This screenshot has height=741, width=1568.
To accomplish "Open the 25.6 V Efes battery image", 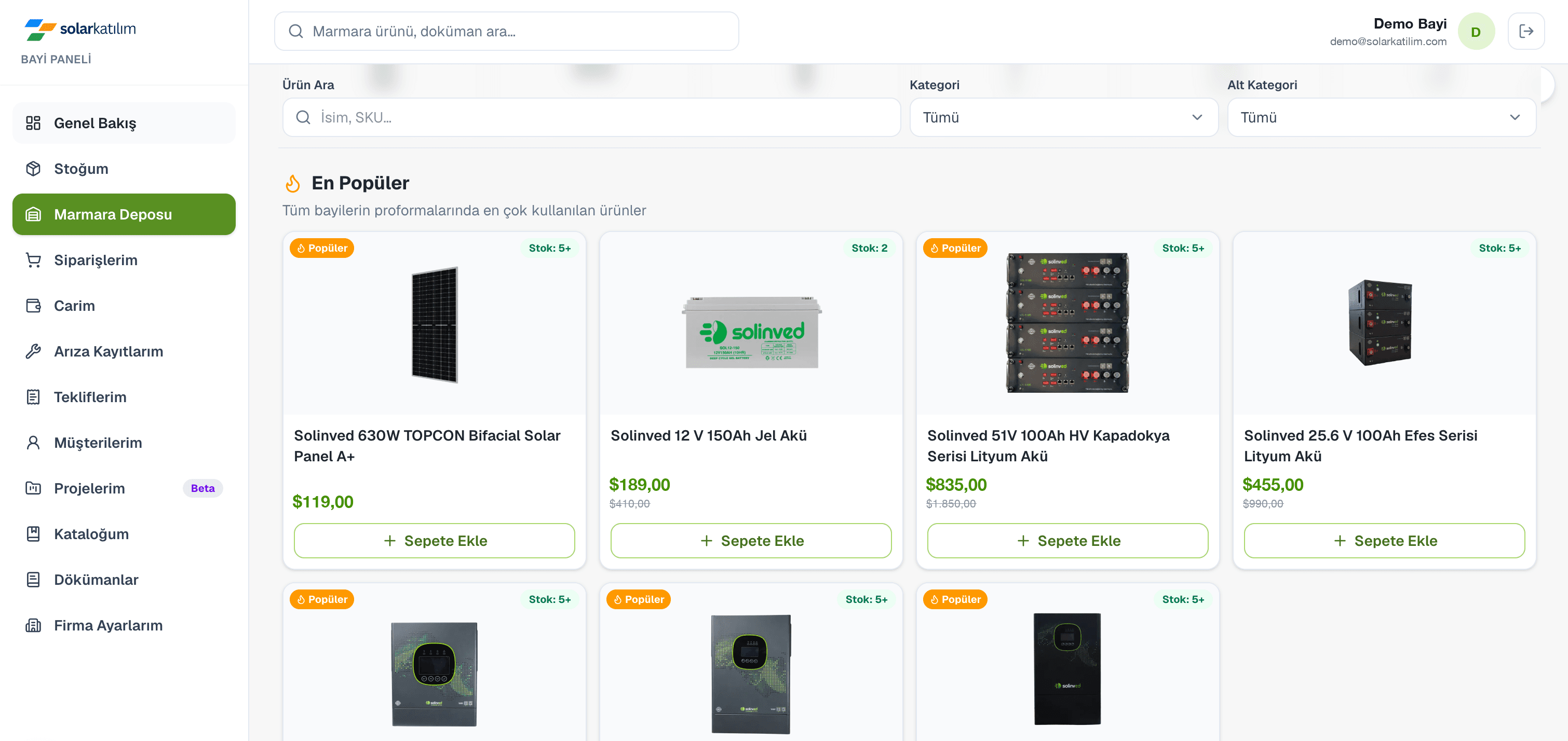I will point(1380,322).
